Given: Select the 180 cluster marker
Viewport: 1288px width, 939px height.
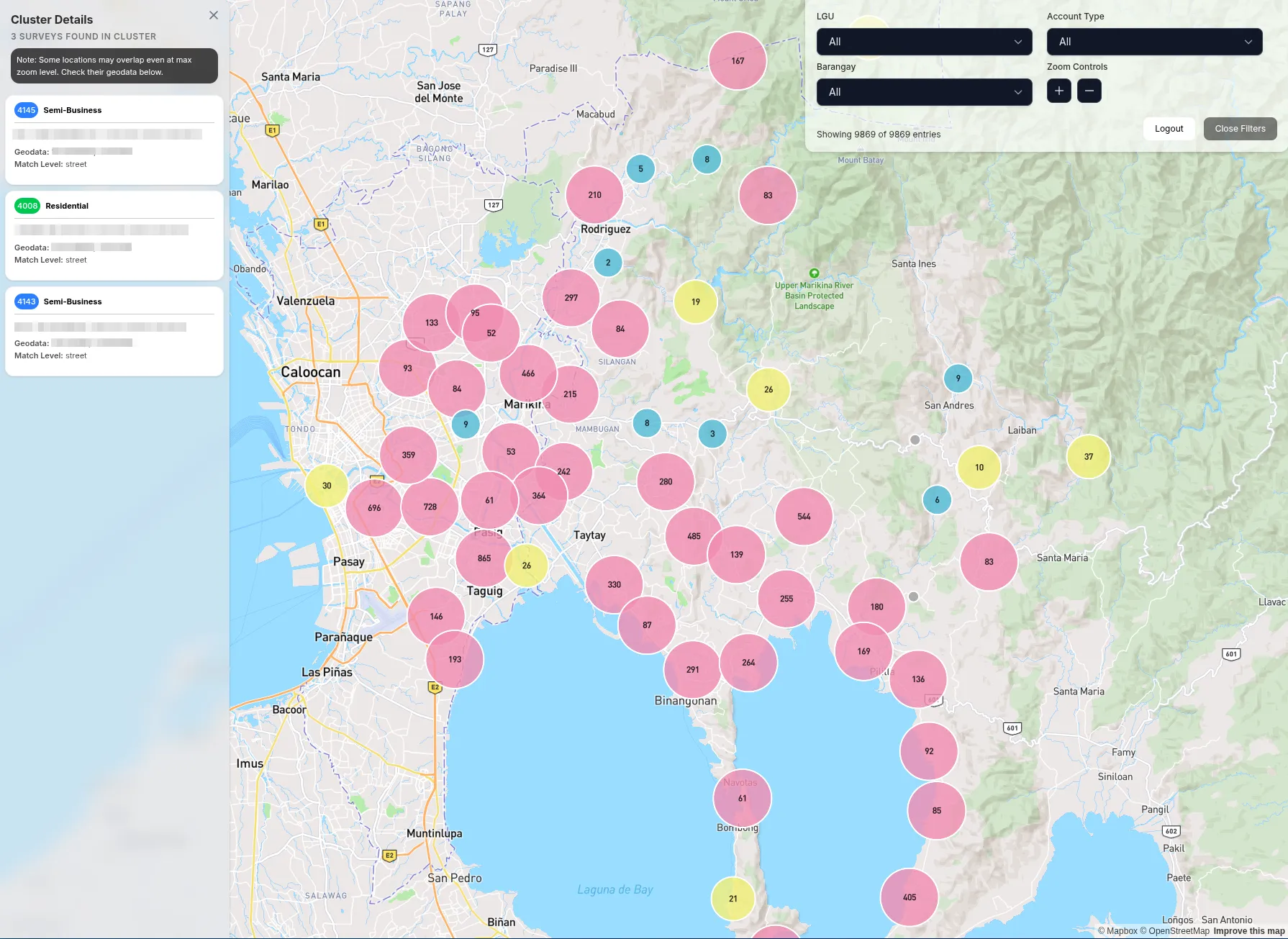Looking at the screenshot, I should pos(876,607).
